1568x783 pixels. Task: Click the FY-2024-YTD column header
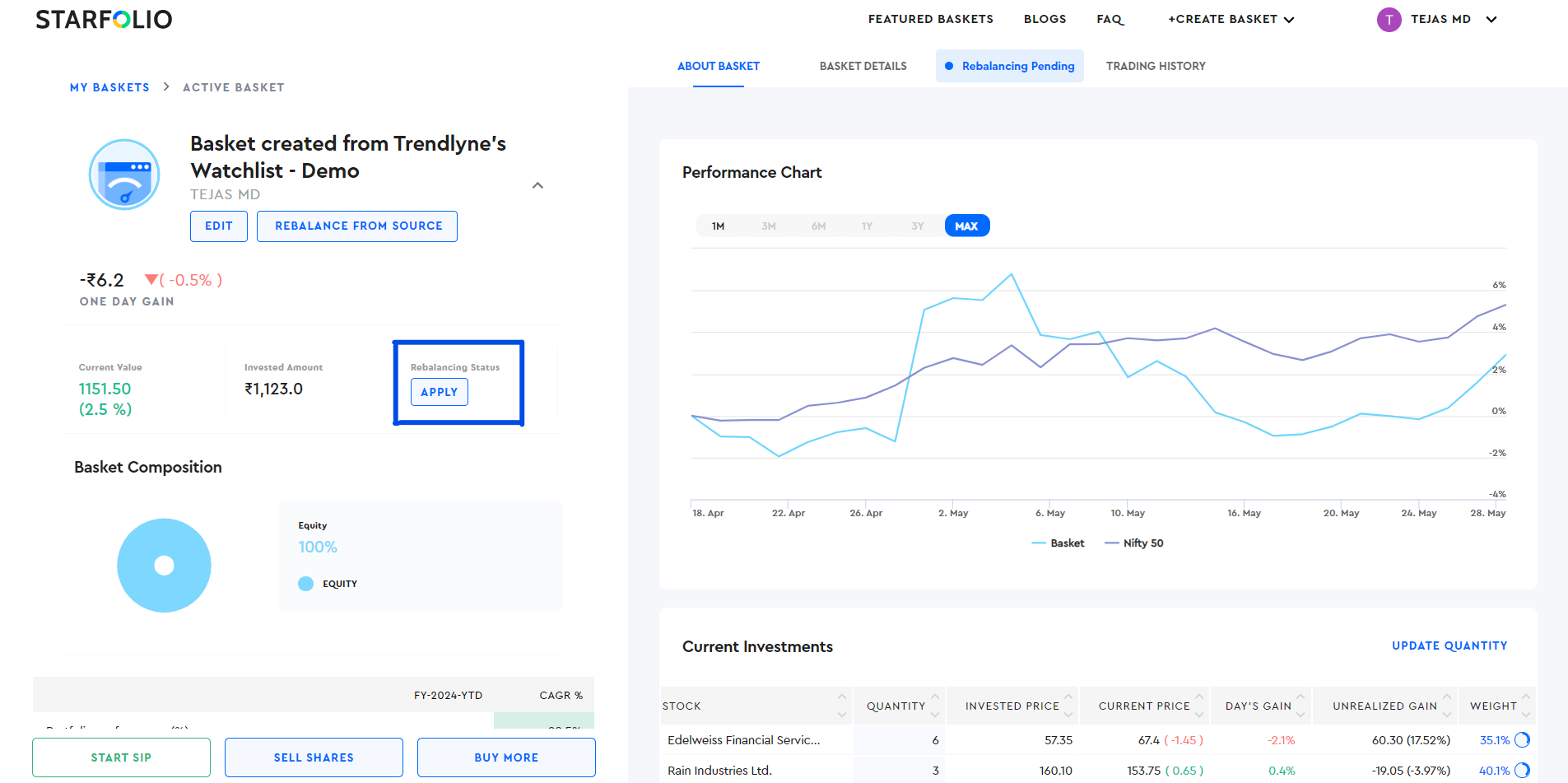[x=448, y=696]
